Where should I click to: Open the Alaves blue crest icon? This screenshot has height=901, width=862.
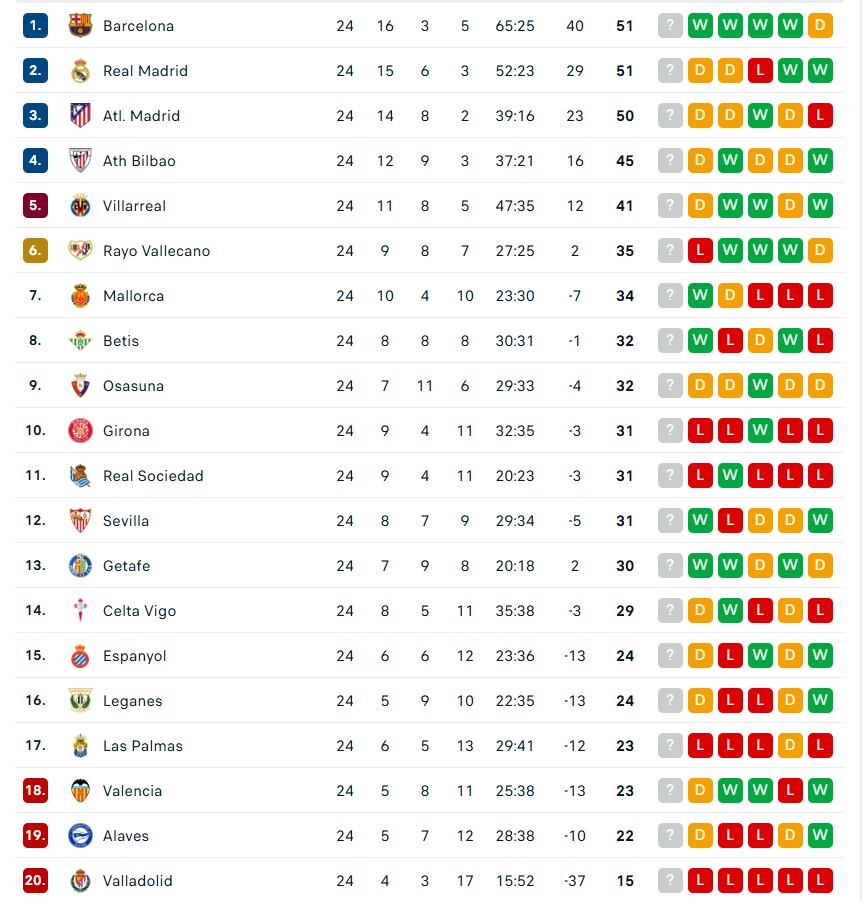pyautogui.click(x=80, y=835)
